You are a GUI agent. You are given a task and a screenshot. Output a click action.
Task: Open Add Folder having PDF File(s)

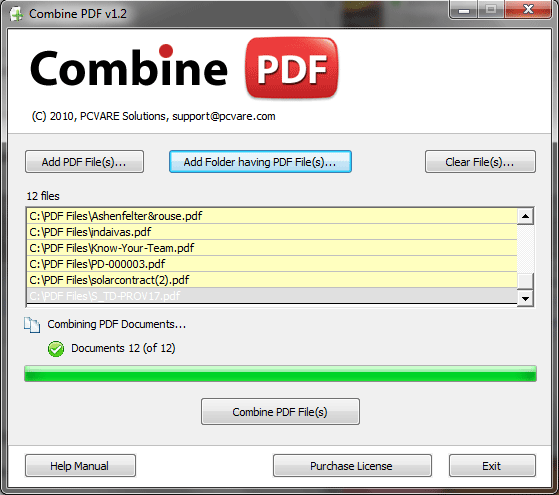(260, 162)
